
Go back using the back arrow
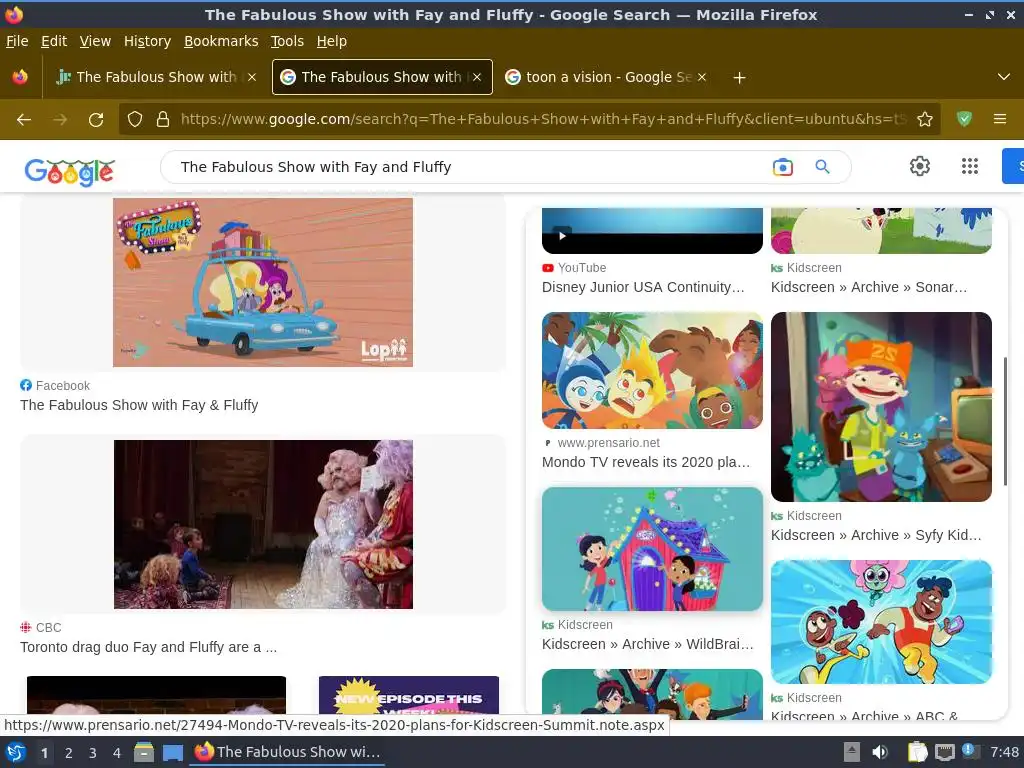point(24,120)
